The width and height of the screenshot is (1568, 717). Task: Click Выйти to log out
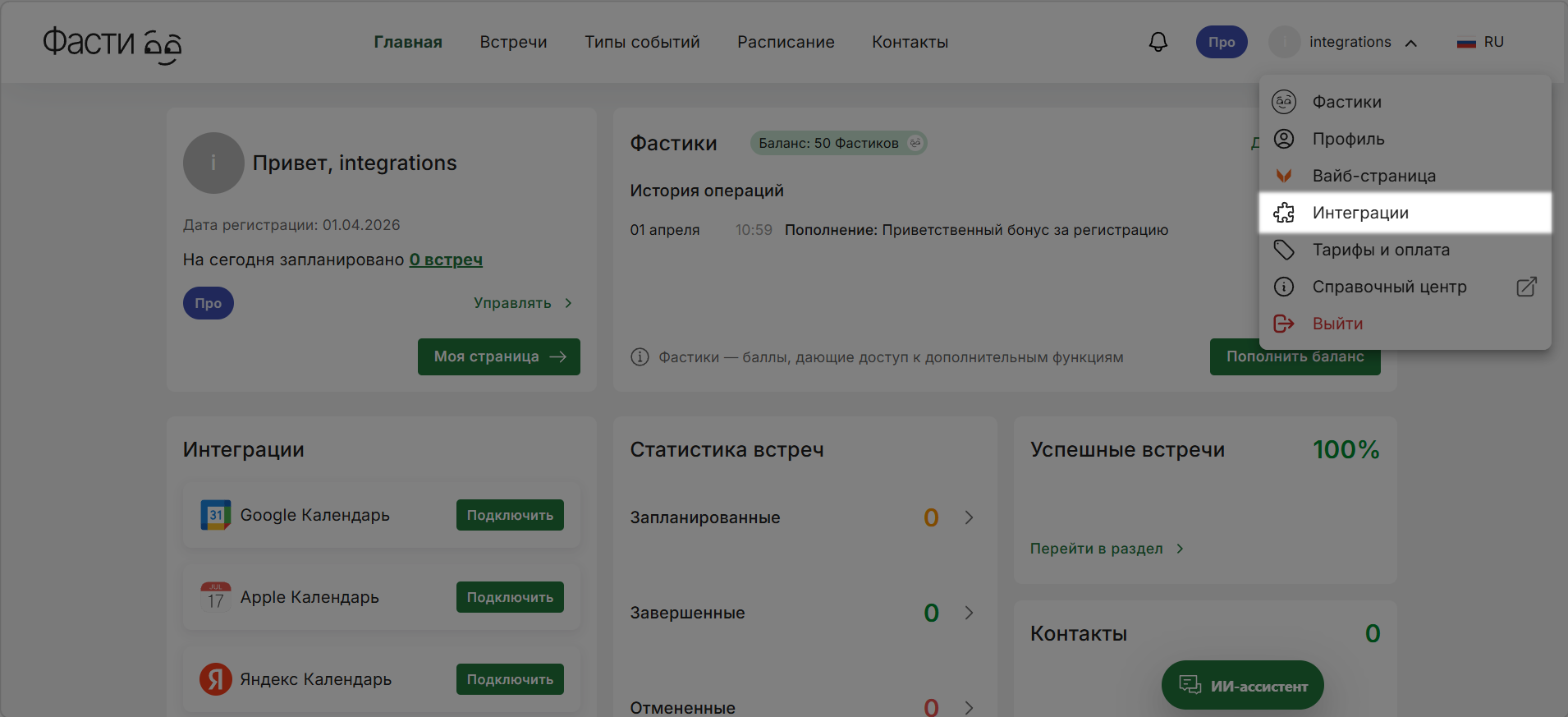tap(1337, 324)
